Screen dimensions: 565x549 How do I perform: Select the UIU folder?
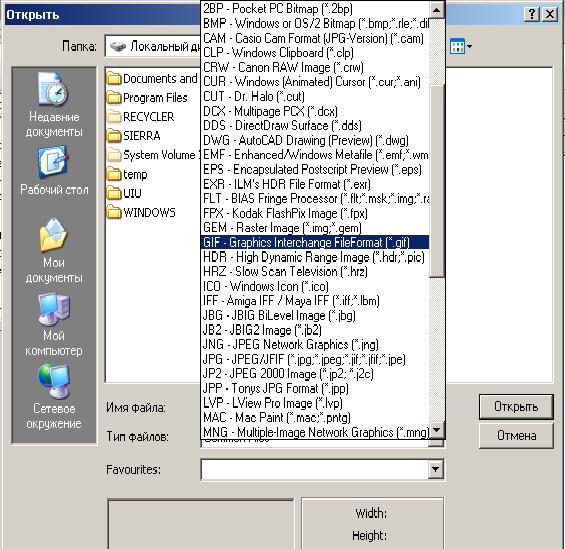click(124, 193)
